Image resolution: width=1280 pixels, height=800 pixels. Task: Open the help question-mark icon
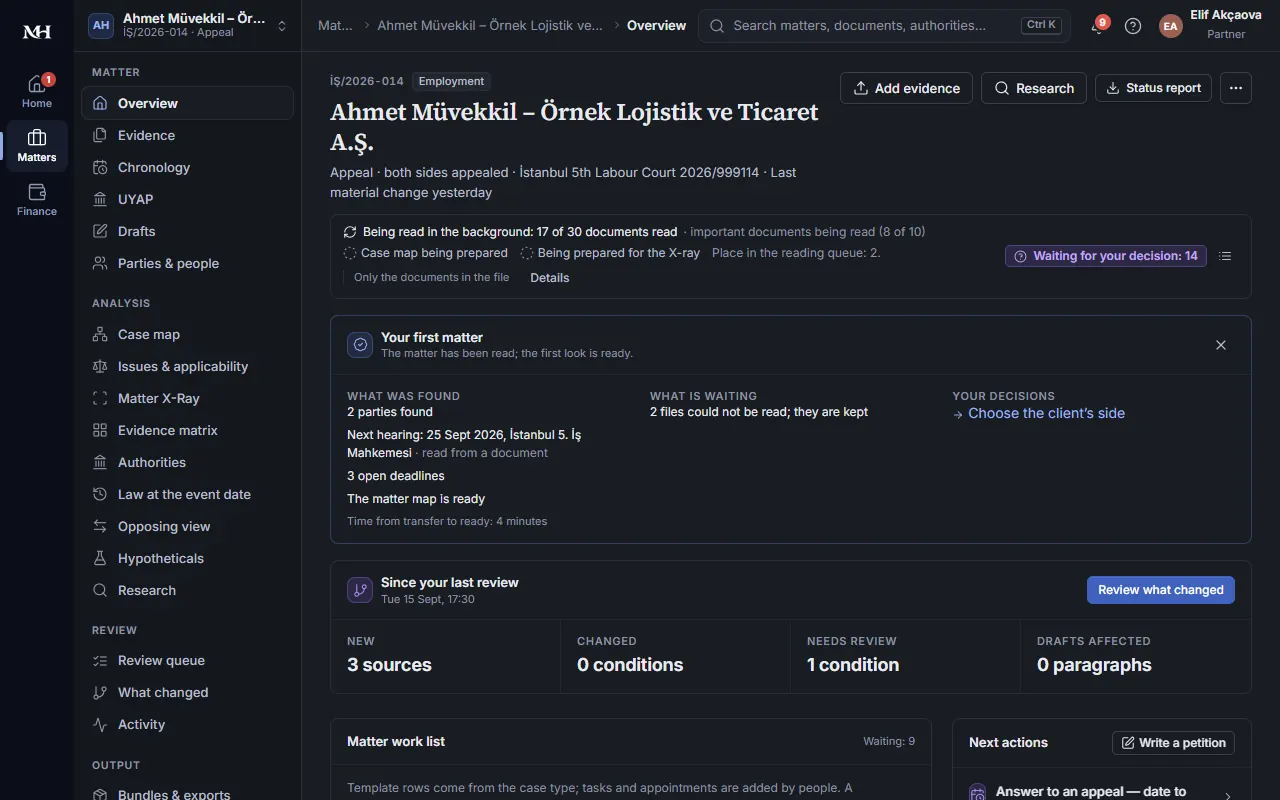[1133, 26]
